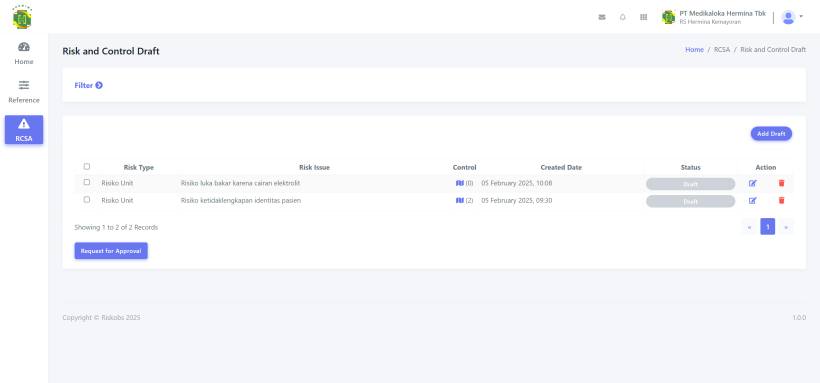This screenshot has width=820, height=383.
Task: Select the RCSA warning triangle icon
Action: pos(24,124)
